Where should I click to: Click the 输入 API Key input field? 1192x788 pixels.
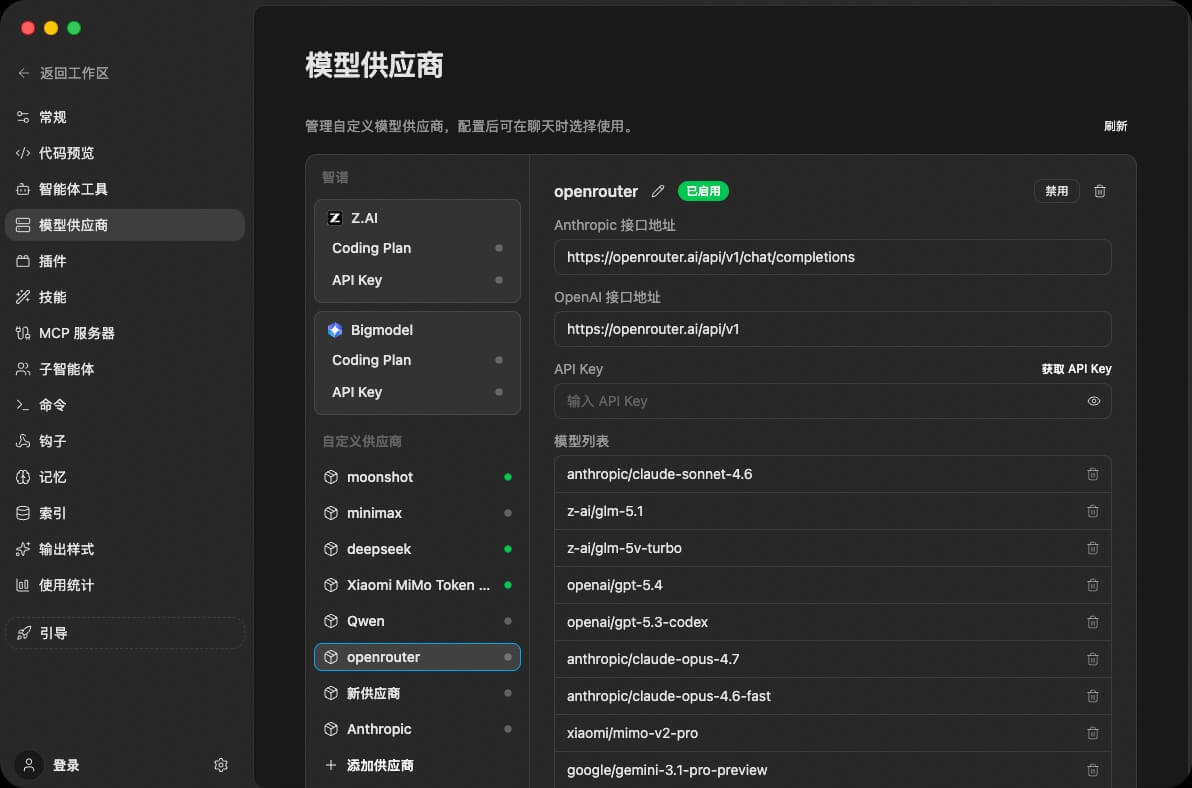tap(832, 401)
